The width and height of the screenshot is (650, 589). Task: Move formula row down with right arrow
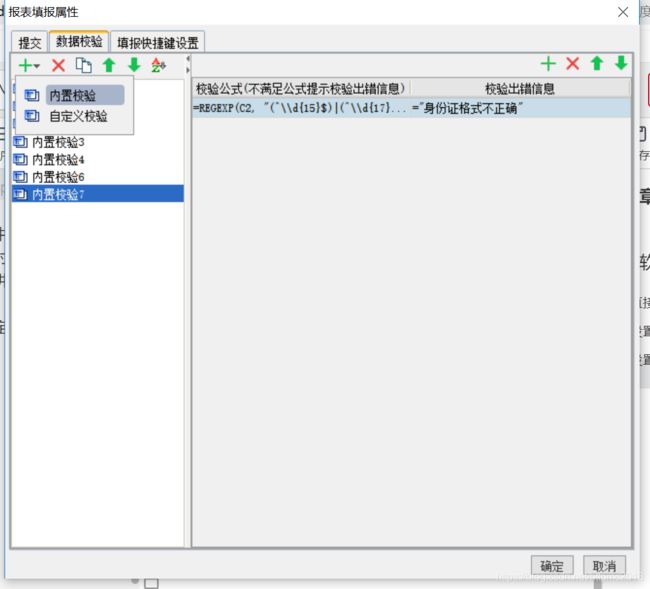[x=621, y=63]
